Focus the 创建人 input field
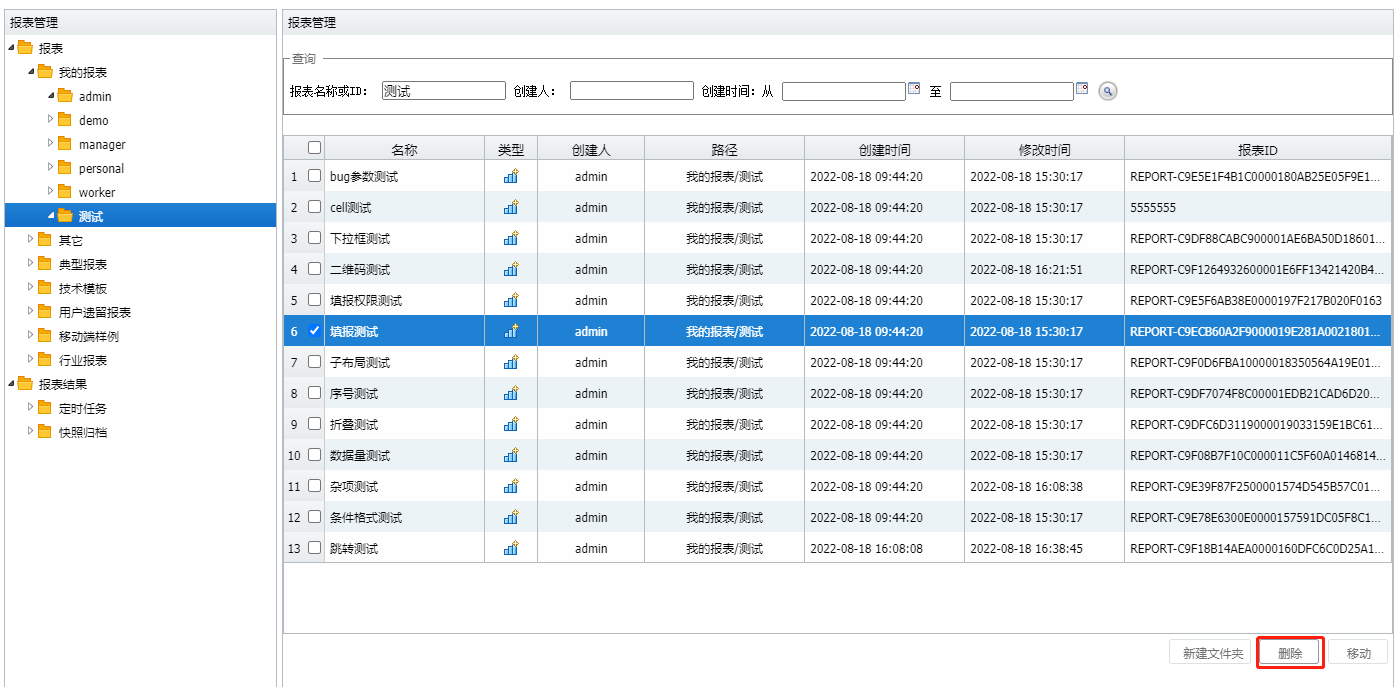The height and width of the screenshot is (687, 1394). (x=632, y=91)
